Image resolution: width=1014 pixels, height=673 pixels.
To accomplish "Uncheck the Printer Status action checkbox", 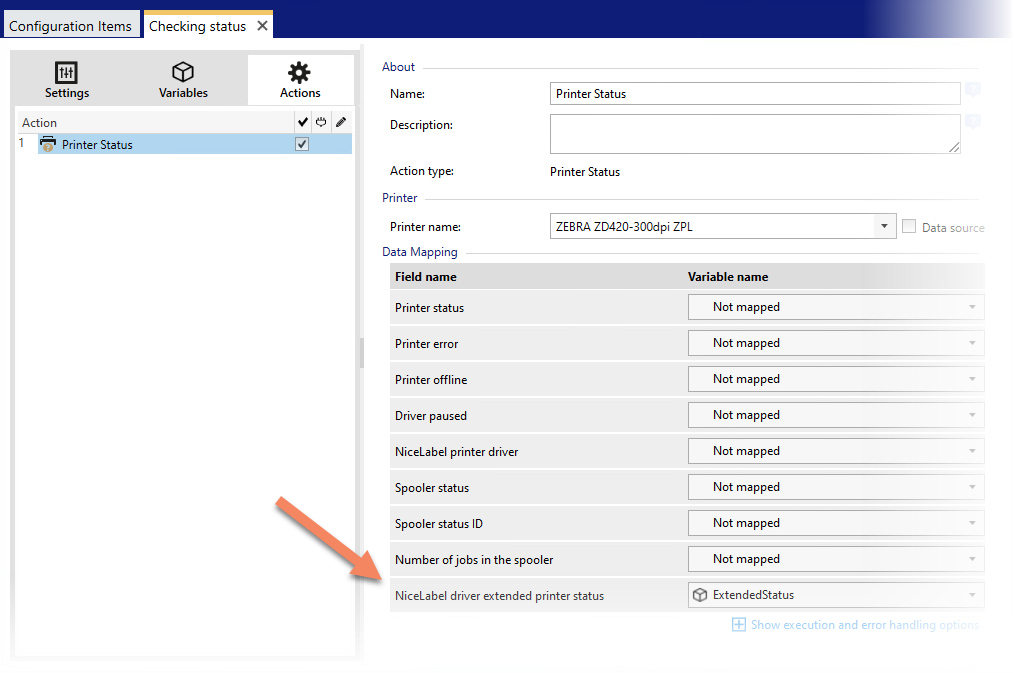I will point(302,144).
